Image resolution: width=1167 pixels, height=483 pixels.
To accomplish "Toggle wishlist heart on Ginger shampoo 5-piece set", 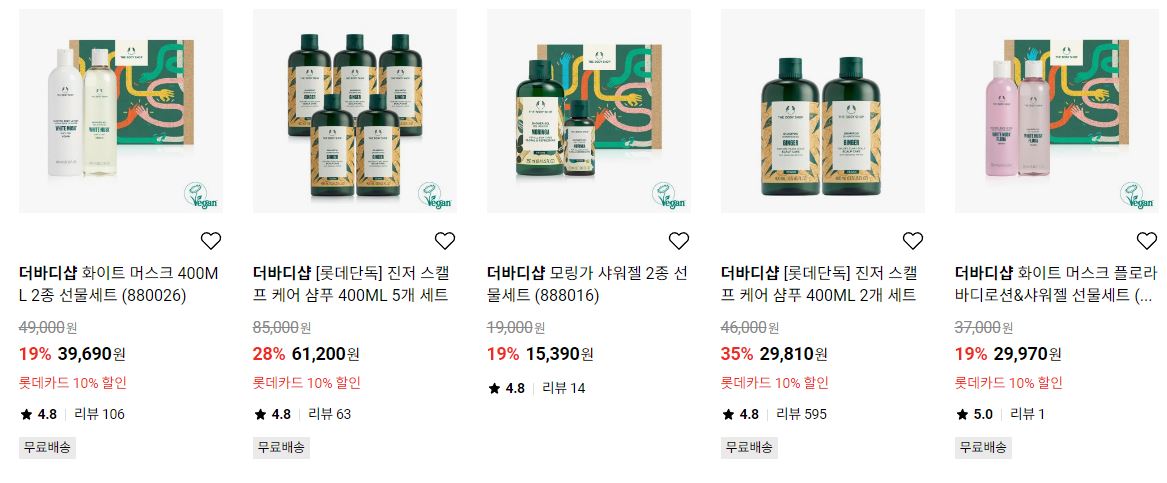I will [444, 240].
